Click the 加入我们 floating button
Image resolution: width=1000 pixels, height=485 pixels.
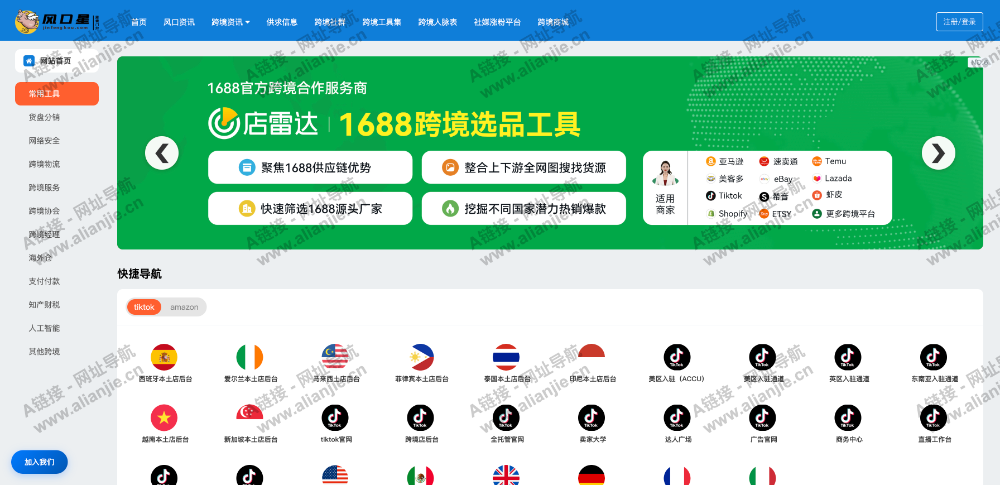point(40,462)
